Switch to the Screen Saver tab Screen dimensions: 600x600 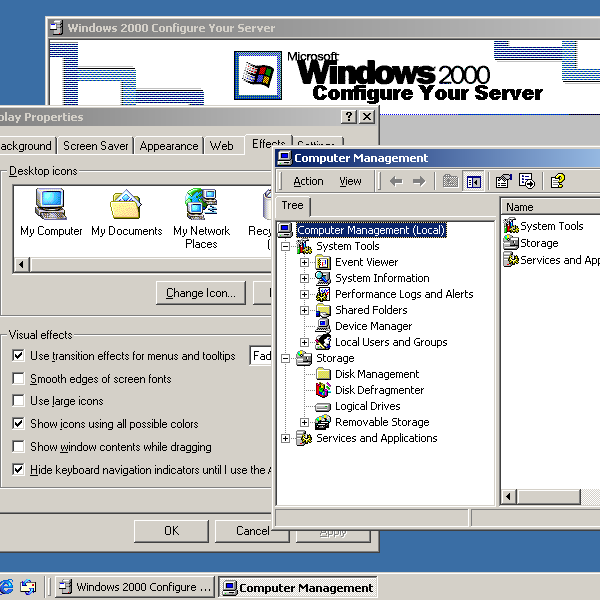95,146
